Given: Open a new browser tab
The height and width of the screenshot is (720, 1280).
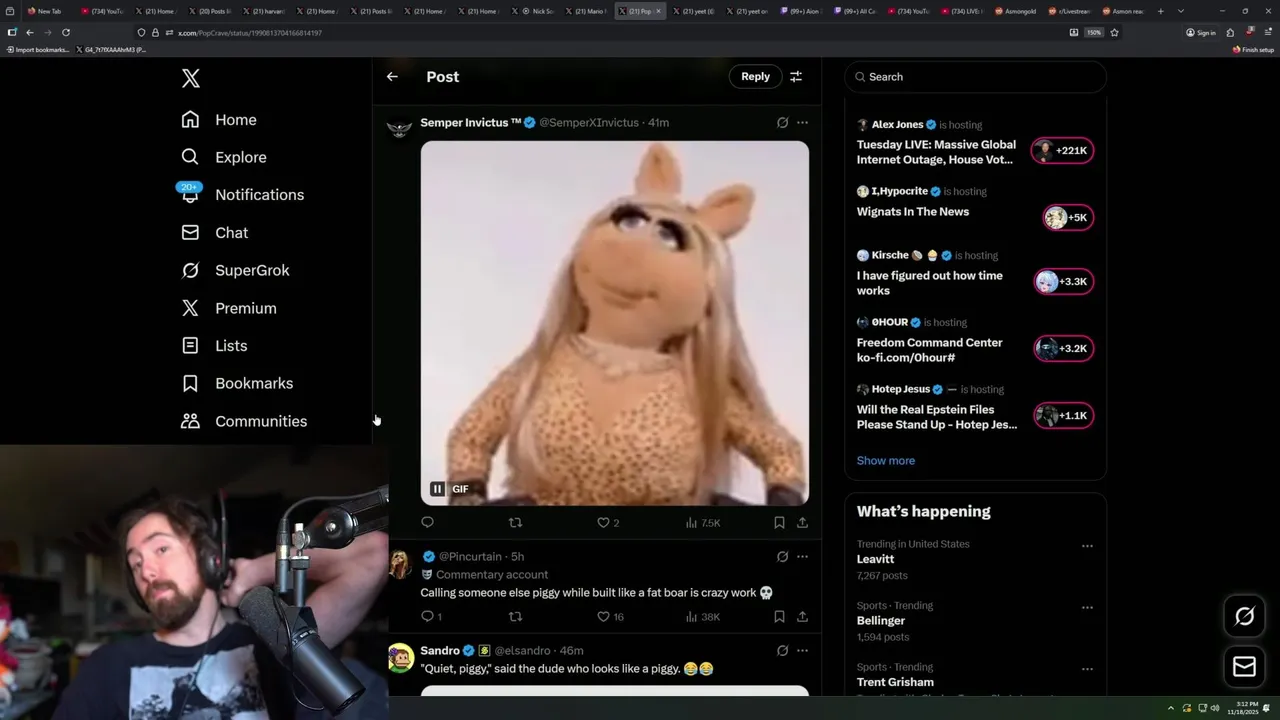Looking at the screenshot, I should [x=1160, y=11].
